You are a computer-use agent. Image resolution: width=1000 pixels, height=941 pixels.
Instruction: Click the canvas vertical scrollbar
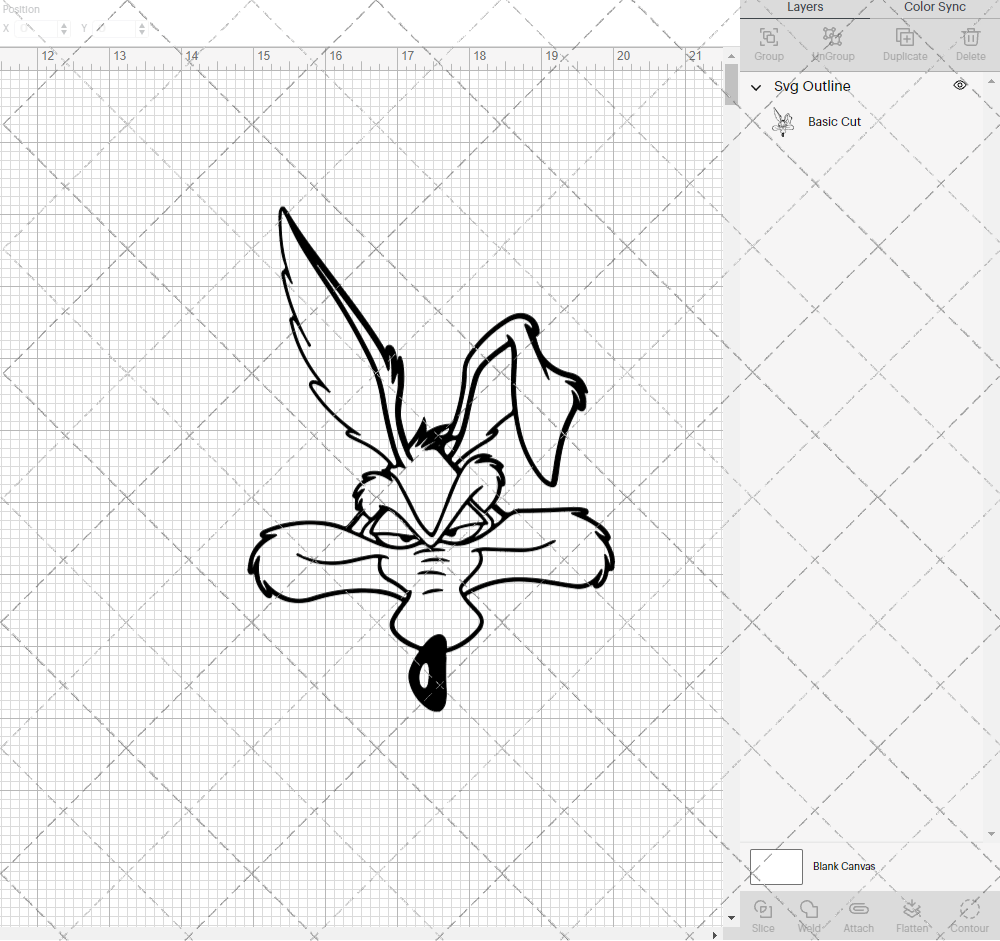729,86
